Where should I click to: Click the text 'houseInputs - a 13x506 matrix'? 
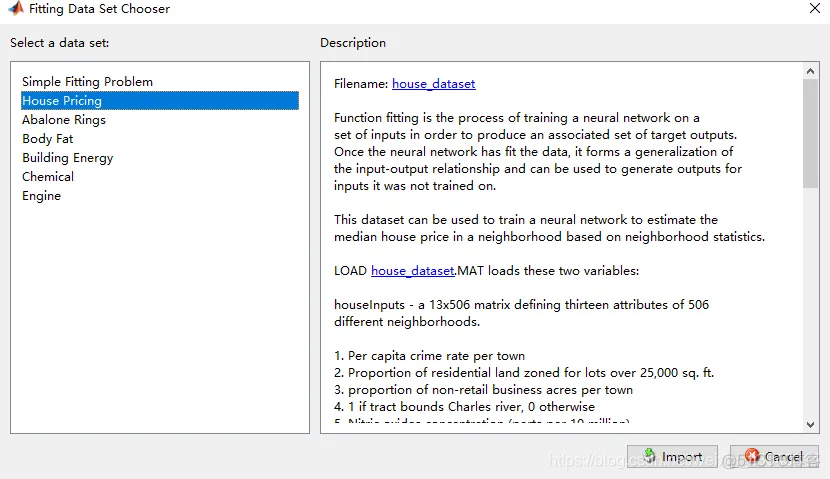click(x=423, y=305)
